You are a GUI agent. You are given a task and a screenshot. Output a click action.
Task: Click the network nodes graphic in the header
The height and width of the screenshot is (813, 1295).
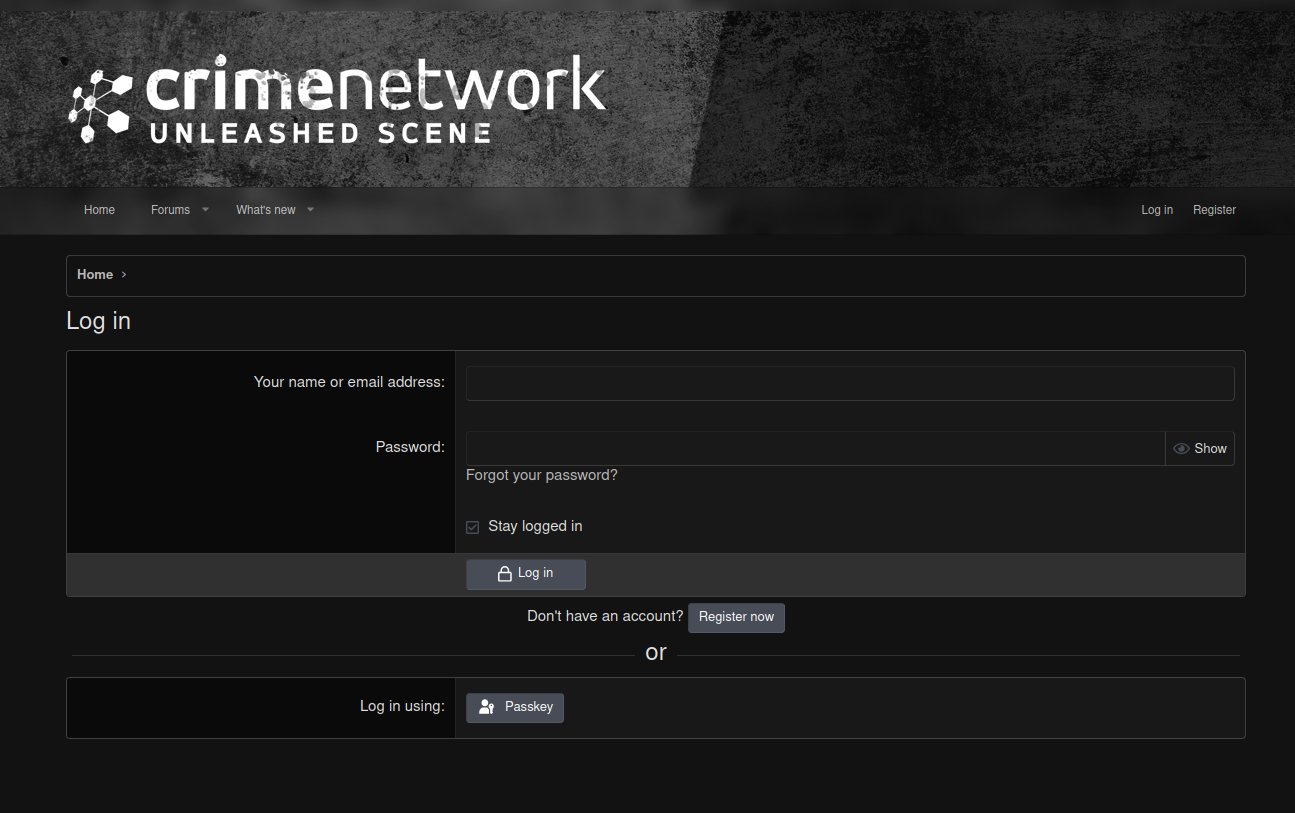(x=98, y=100)
